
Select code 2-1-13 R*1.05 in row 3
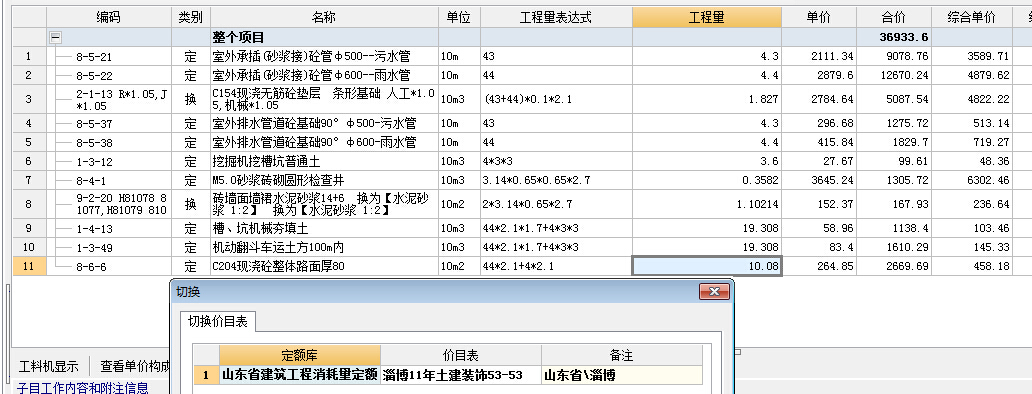pos(122,99)
